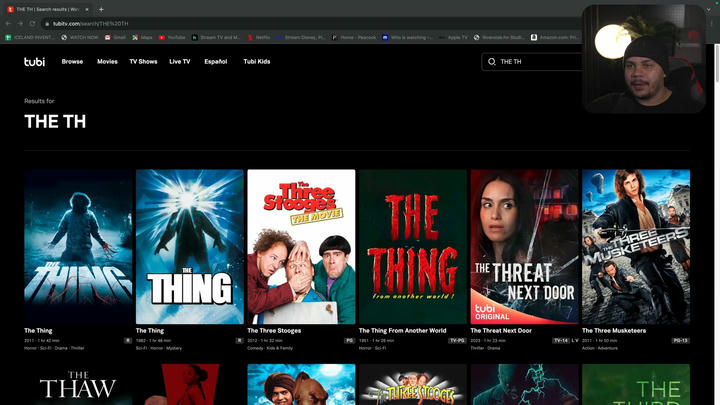Open the Amazon.com bookmark

[555, 37]
